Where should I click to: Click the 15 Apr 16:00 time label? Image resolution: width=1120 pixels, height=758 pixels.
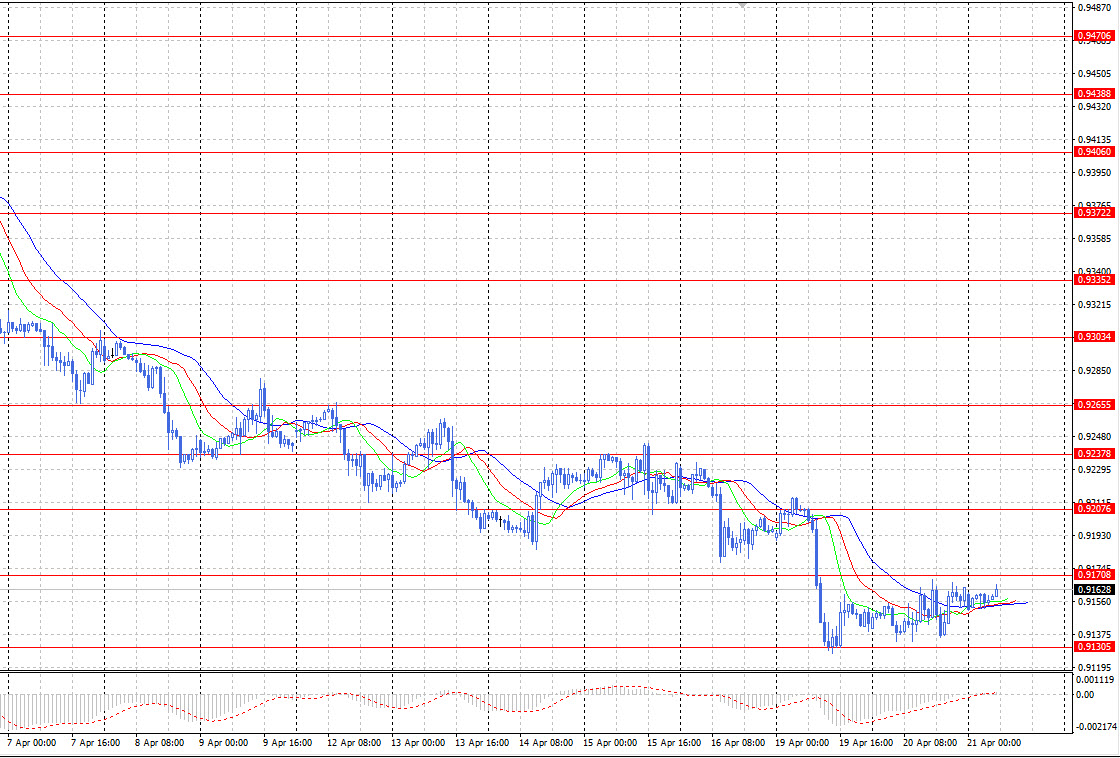click(x=674, y=743)
